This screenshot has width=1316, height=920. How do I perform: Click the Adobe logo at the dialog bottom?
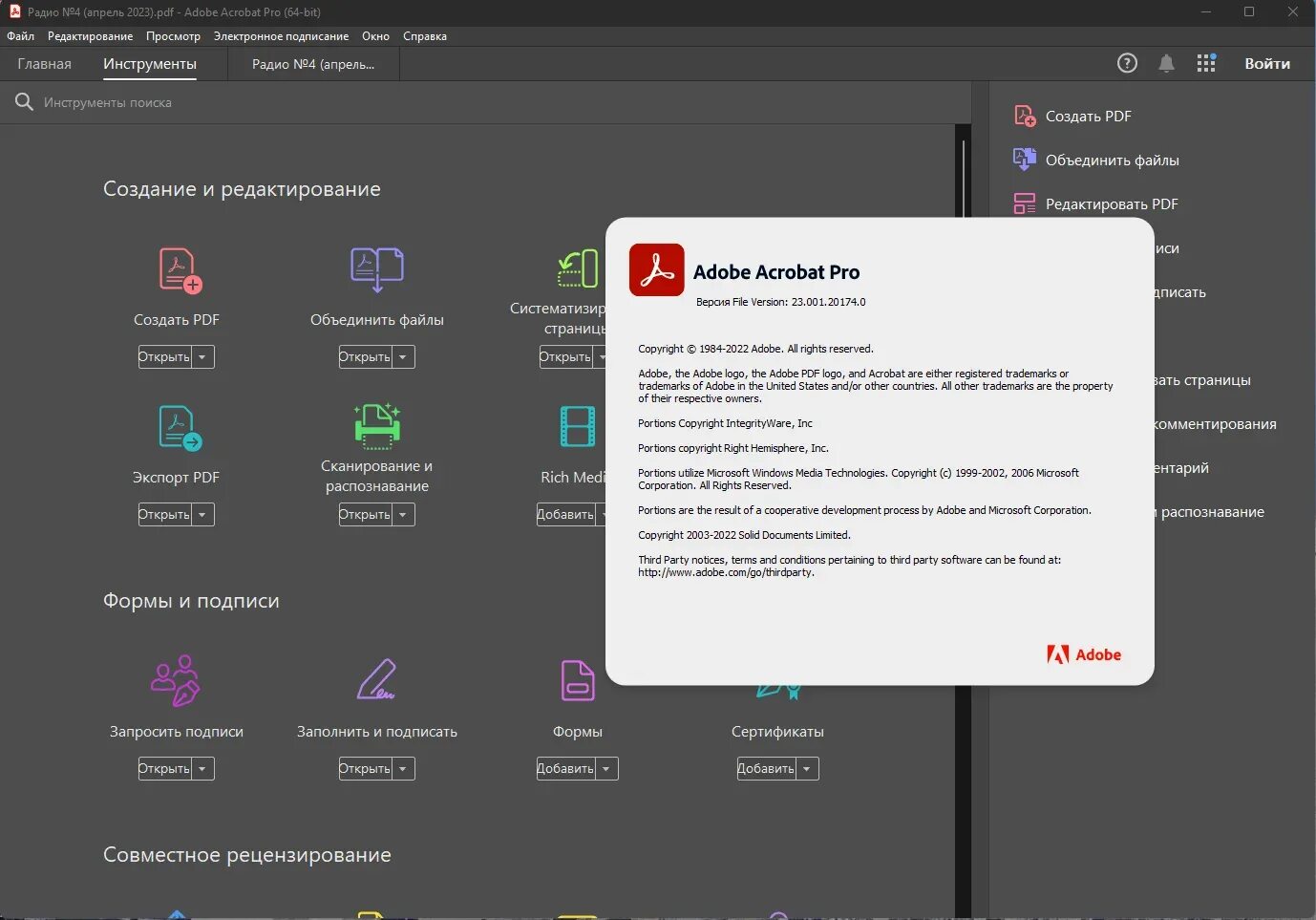[1084, 654]
